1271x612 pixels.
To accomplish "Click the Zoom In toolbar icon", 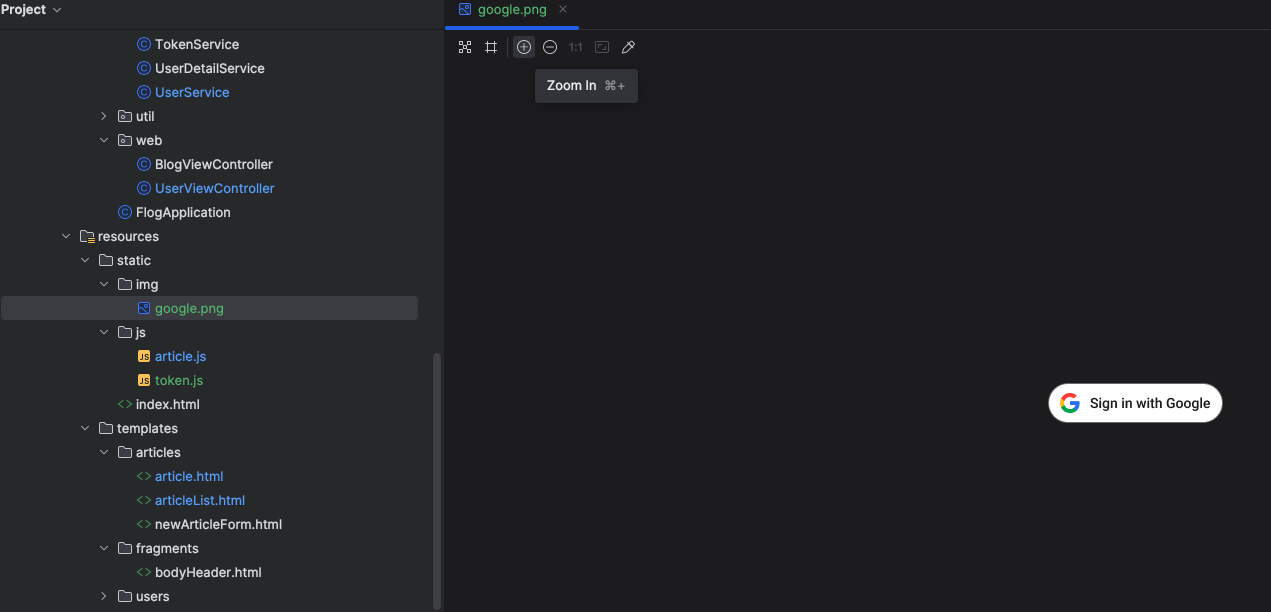I will [524, 47].
